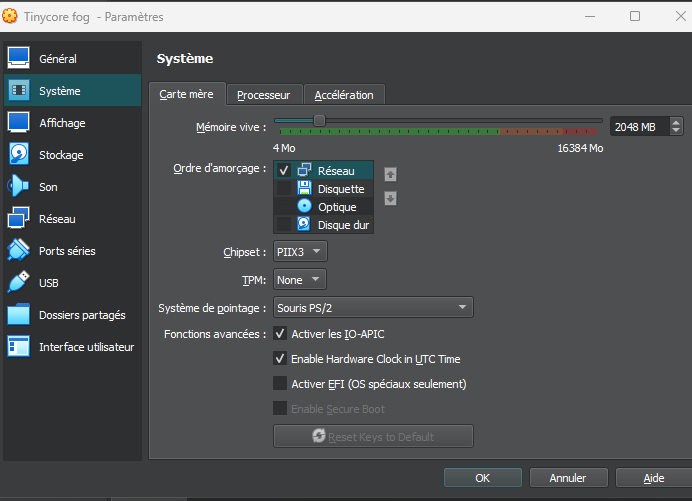Open the Dossiers partagés folder icon
Screen dimensions: 692x501
click(x=19, y=314)
